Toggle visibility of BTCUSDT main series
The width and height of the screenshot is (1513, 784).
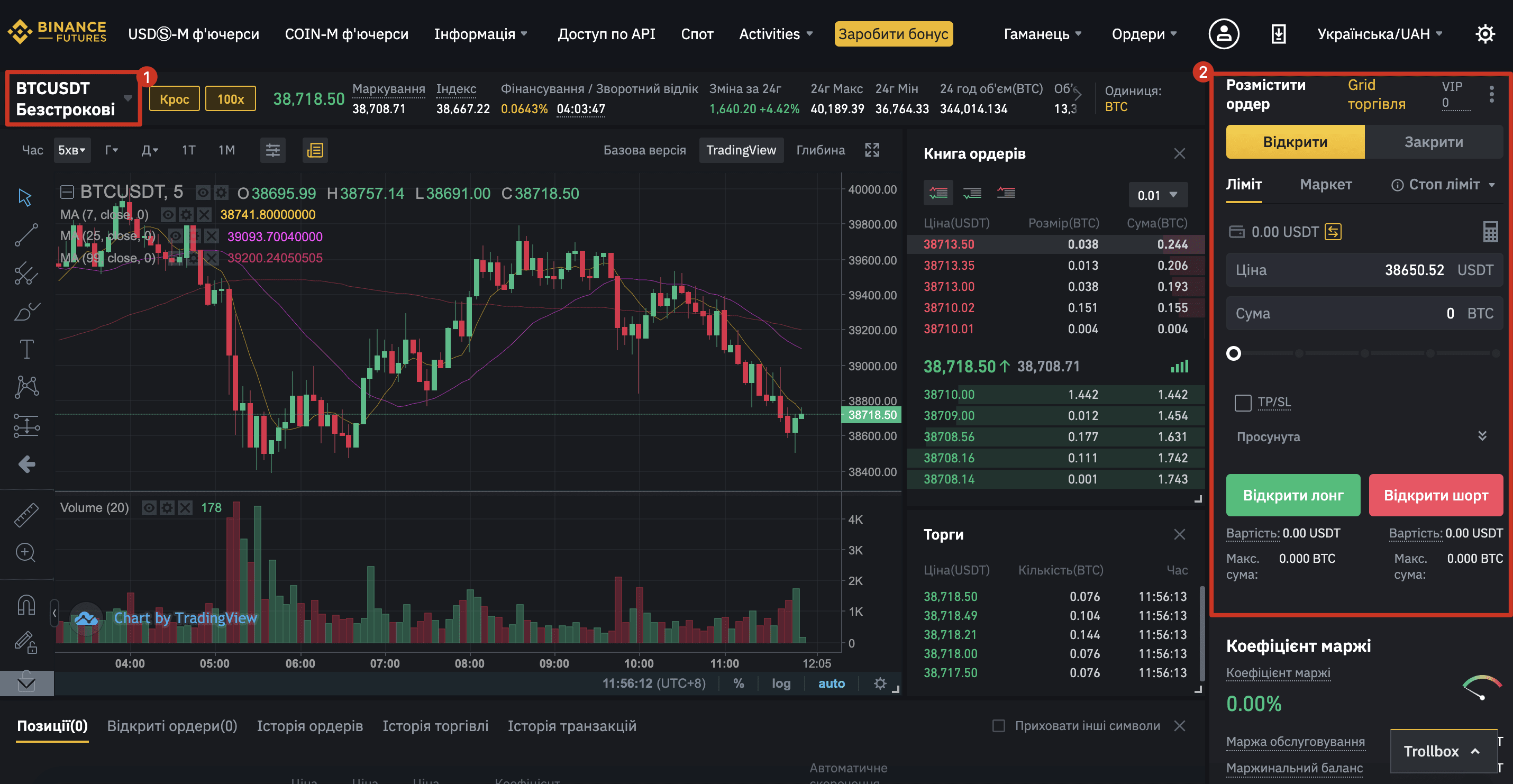(203, 193)
